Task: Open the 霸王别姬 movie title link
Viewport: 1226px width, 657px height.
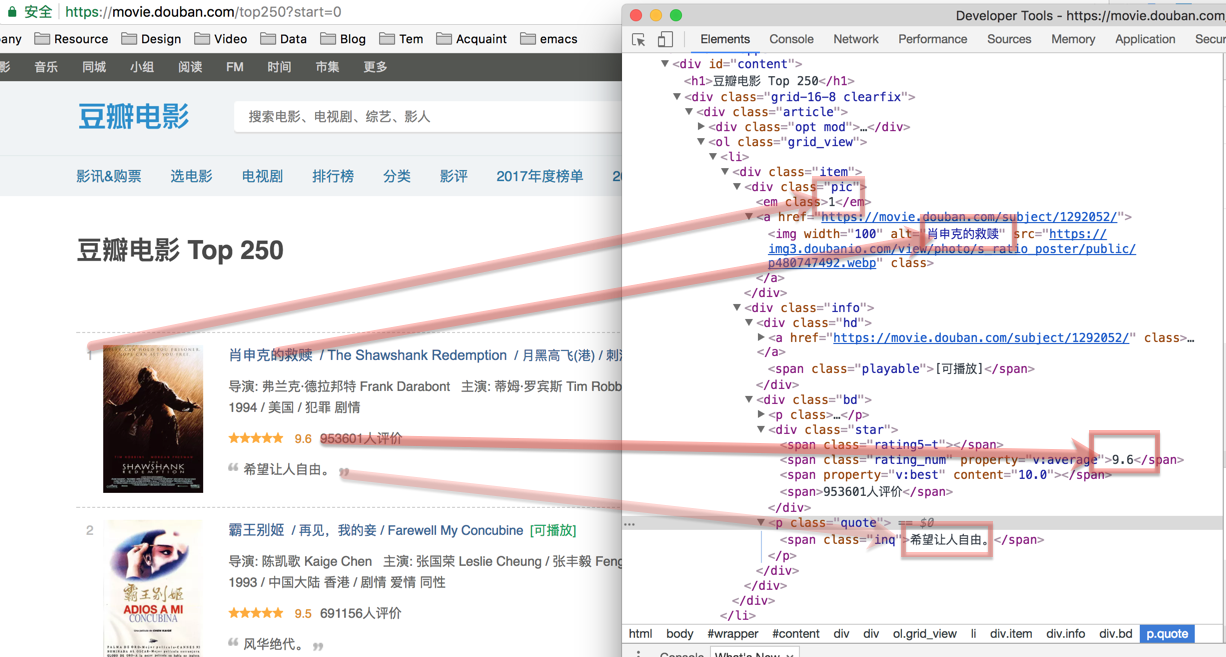Action: 256,530
